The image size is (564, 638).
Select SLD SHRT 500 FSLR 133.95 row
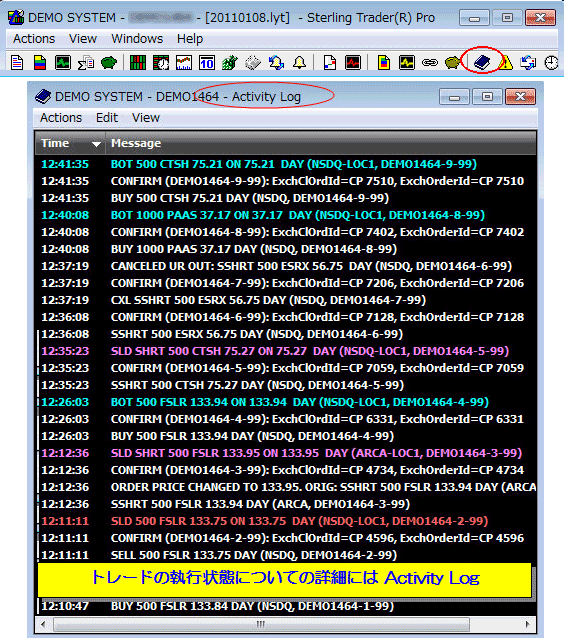point(286,453)
